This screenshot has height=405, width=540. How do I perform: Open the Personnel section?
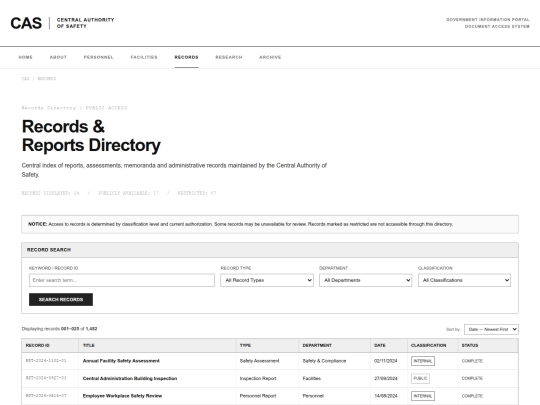pyautogui.click(x=98, y=57)
